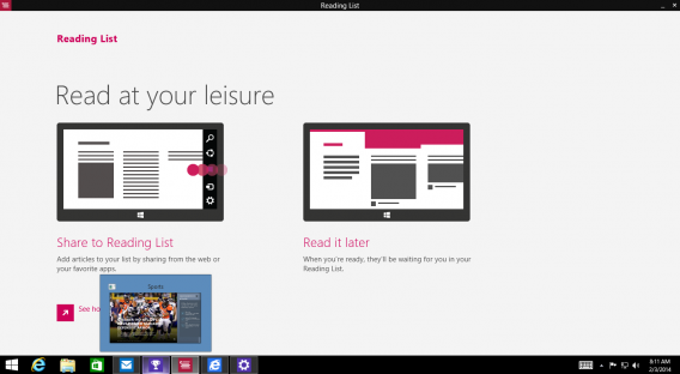Minimize the Reading List window
The width and height of the screenshot is (680, 374).
pos(663,6)
